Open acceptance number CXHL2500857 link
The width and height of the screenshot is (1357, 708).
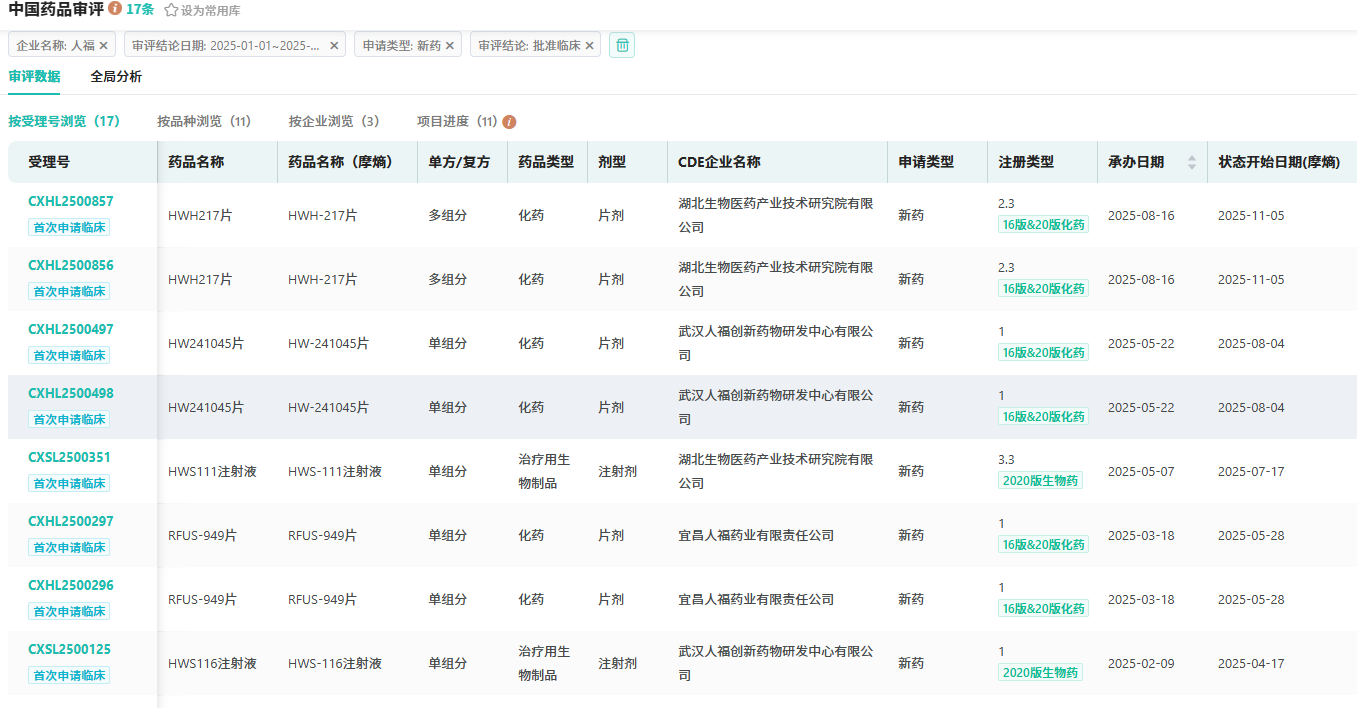(71, 201)
